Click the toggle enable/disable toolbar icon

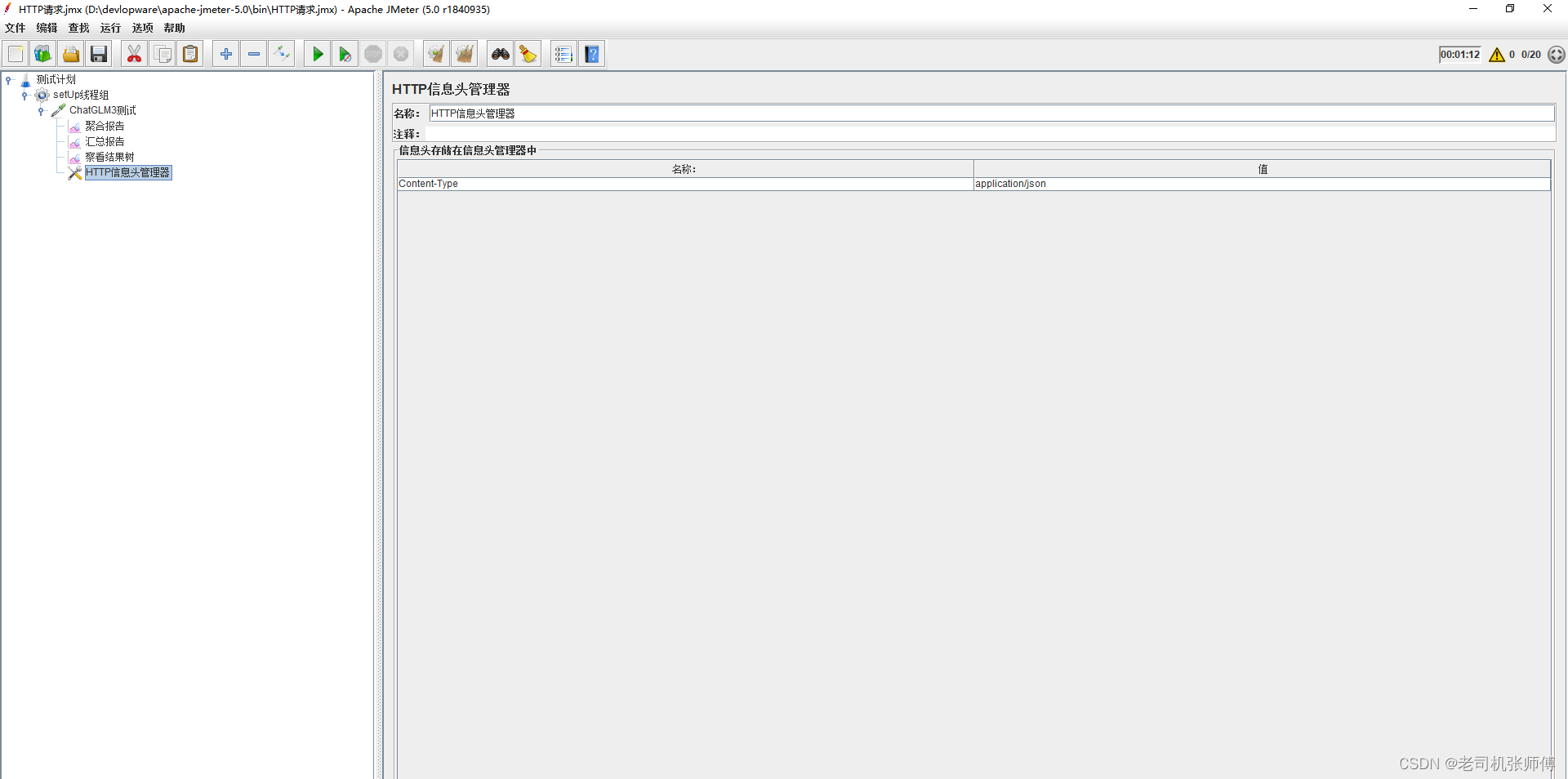[x=282, y=54]
